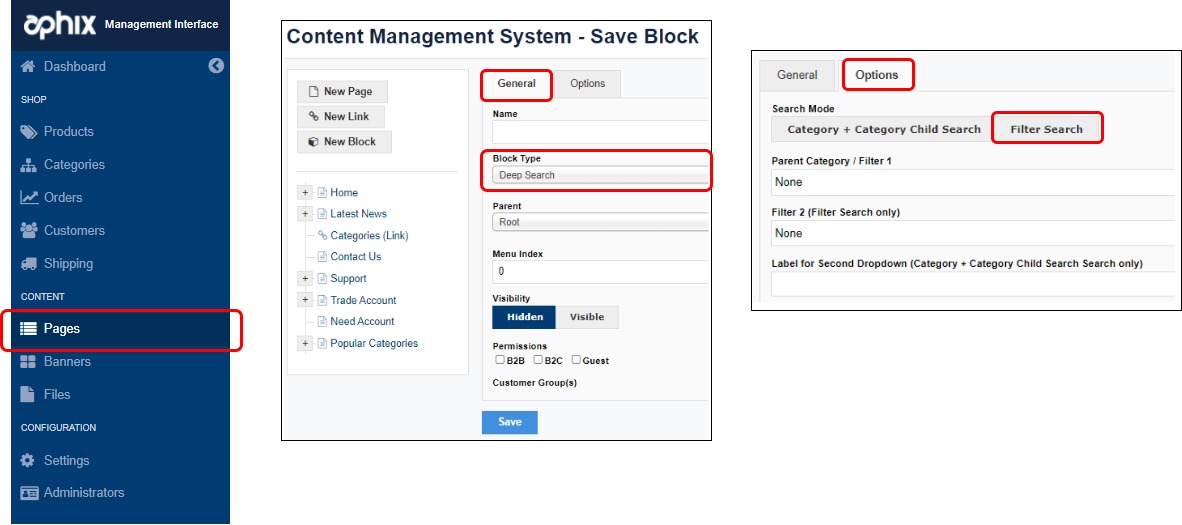1182x525 pixels.
Task: Collapse the sidebar with the arrow icon
Action: coord(216,66)
